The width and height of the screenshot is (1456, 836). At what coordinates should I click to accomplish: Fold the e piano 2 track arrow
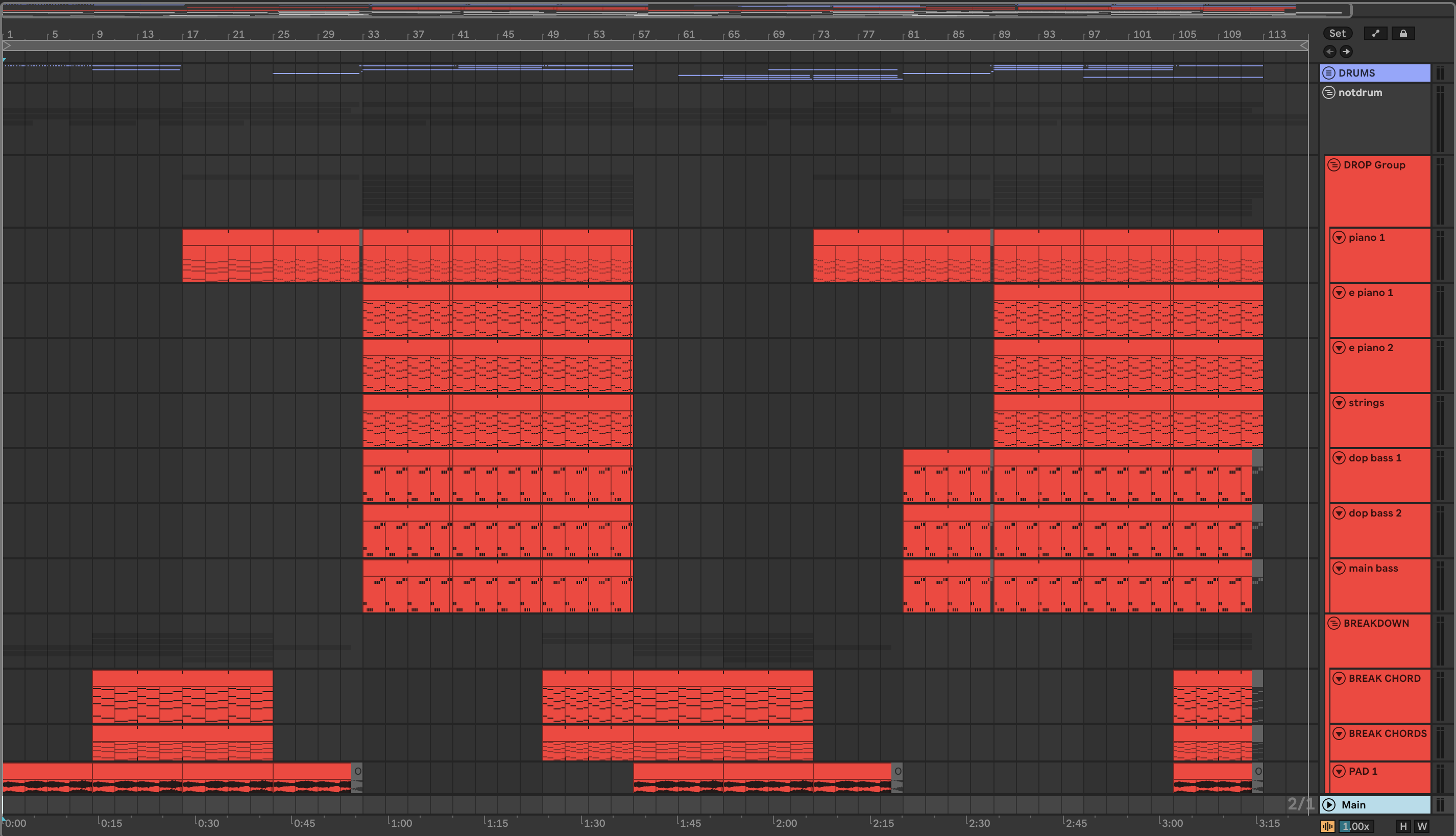(1339, 348)
